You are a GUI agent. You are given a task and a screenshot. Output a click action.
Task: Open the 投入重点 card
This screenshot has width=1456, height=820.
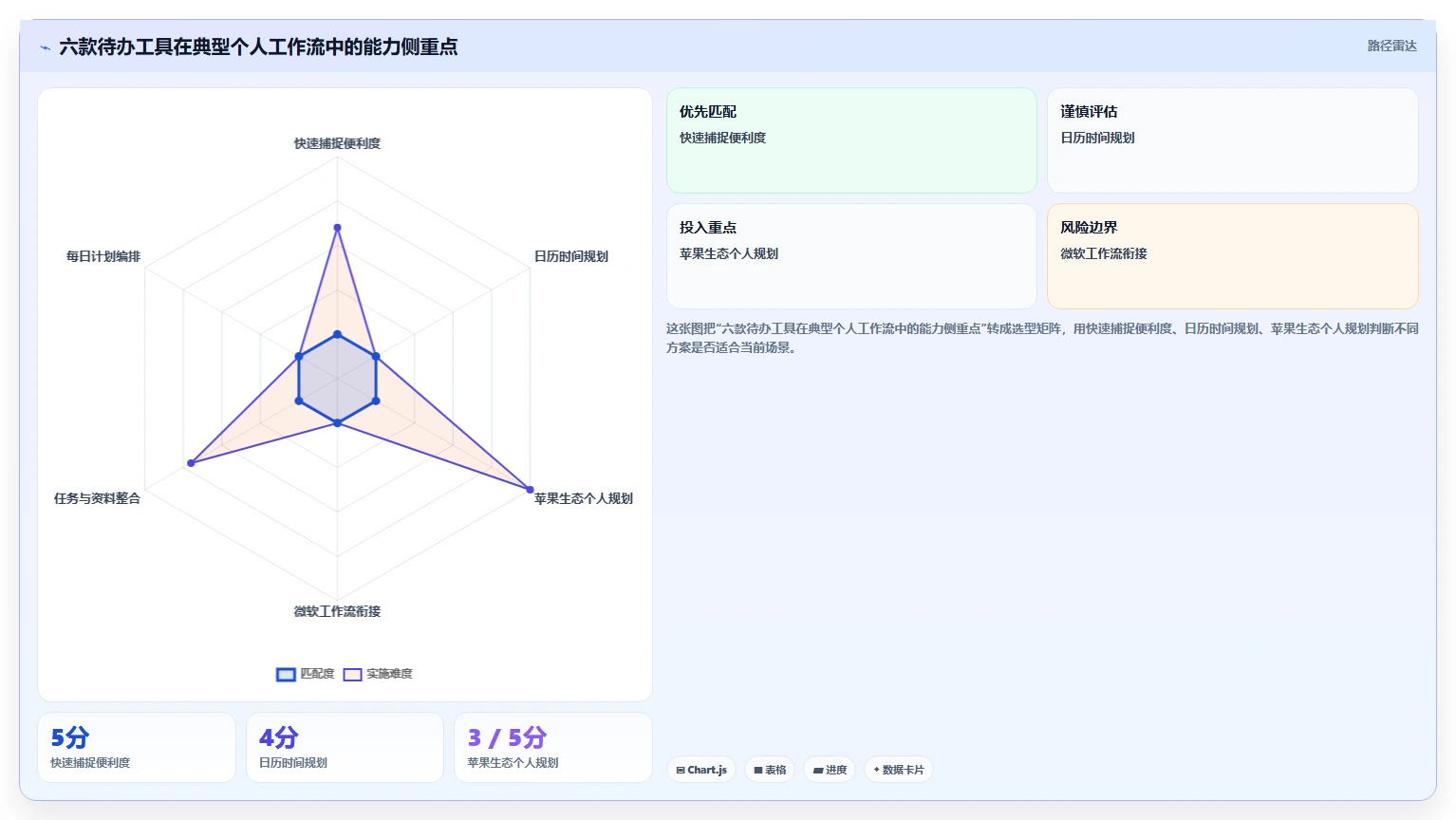pyautogui.click(x=851, y=256)
